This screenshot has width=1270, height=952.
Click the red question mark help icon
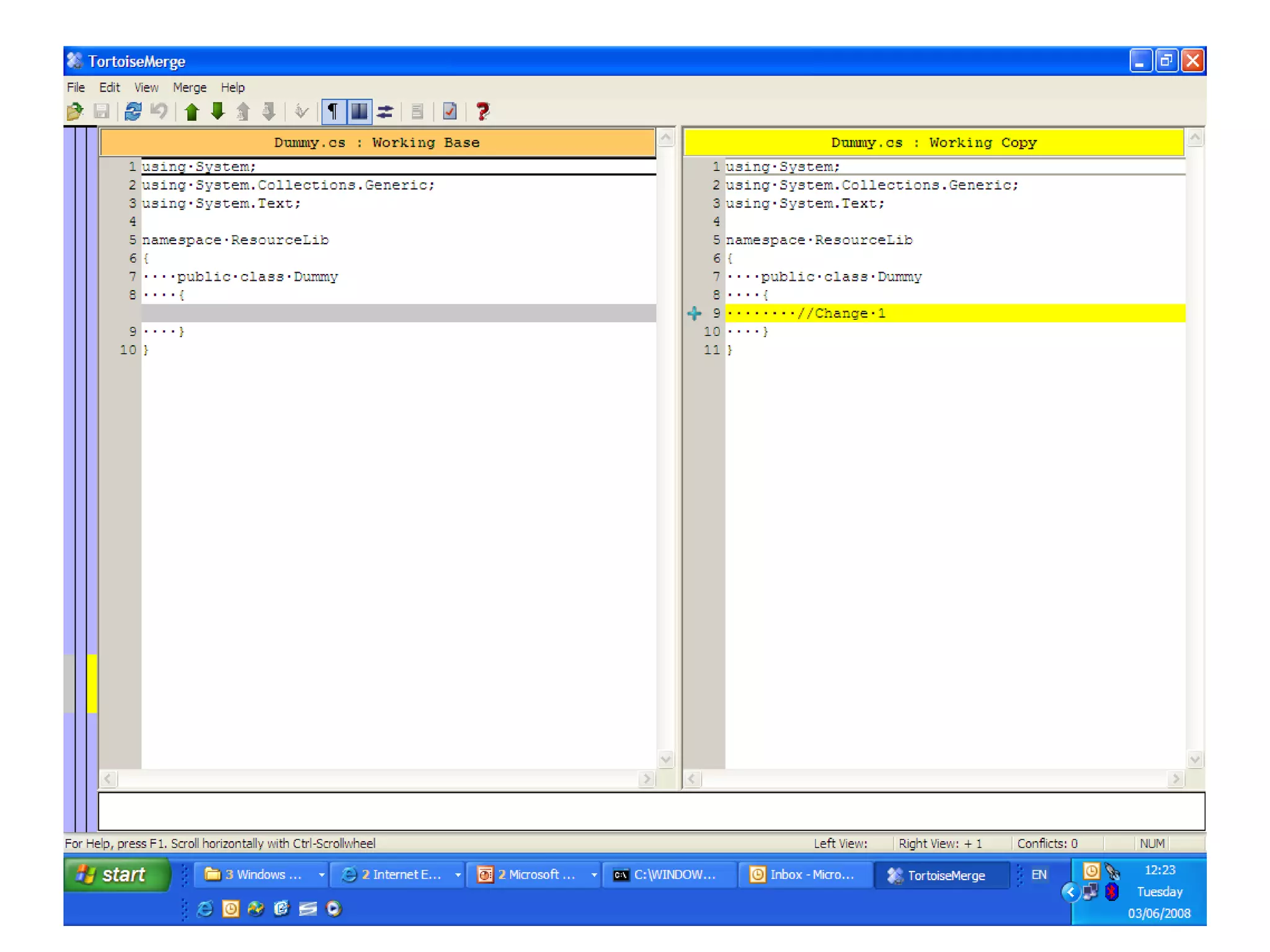pyautogui.click(x=482, y=112)
